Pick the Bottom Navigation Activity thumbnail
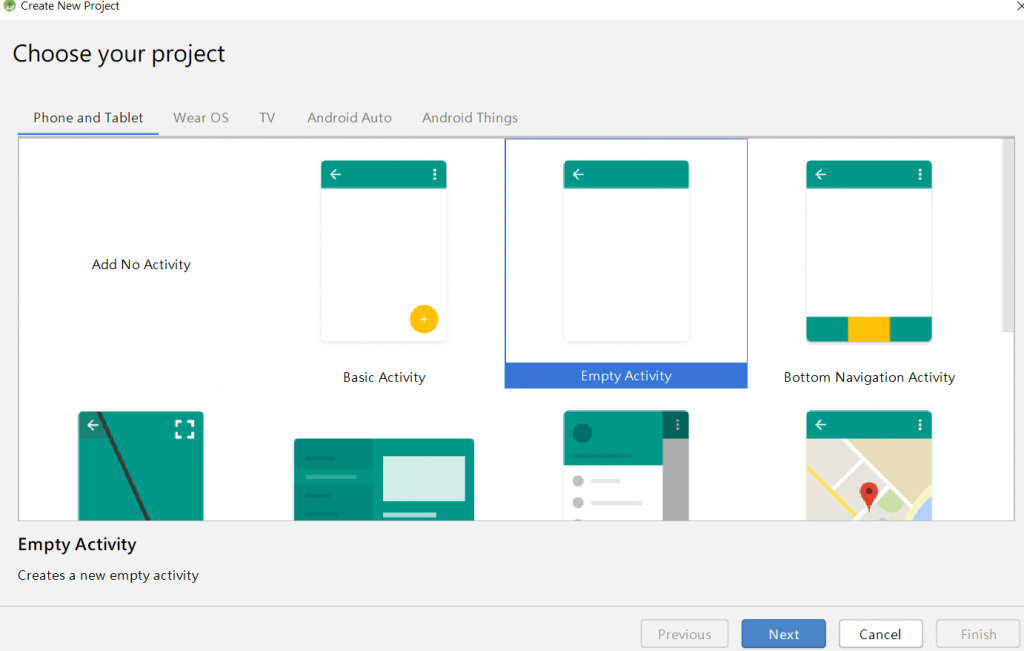 pyautogui.click(x=869, y=251)
